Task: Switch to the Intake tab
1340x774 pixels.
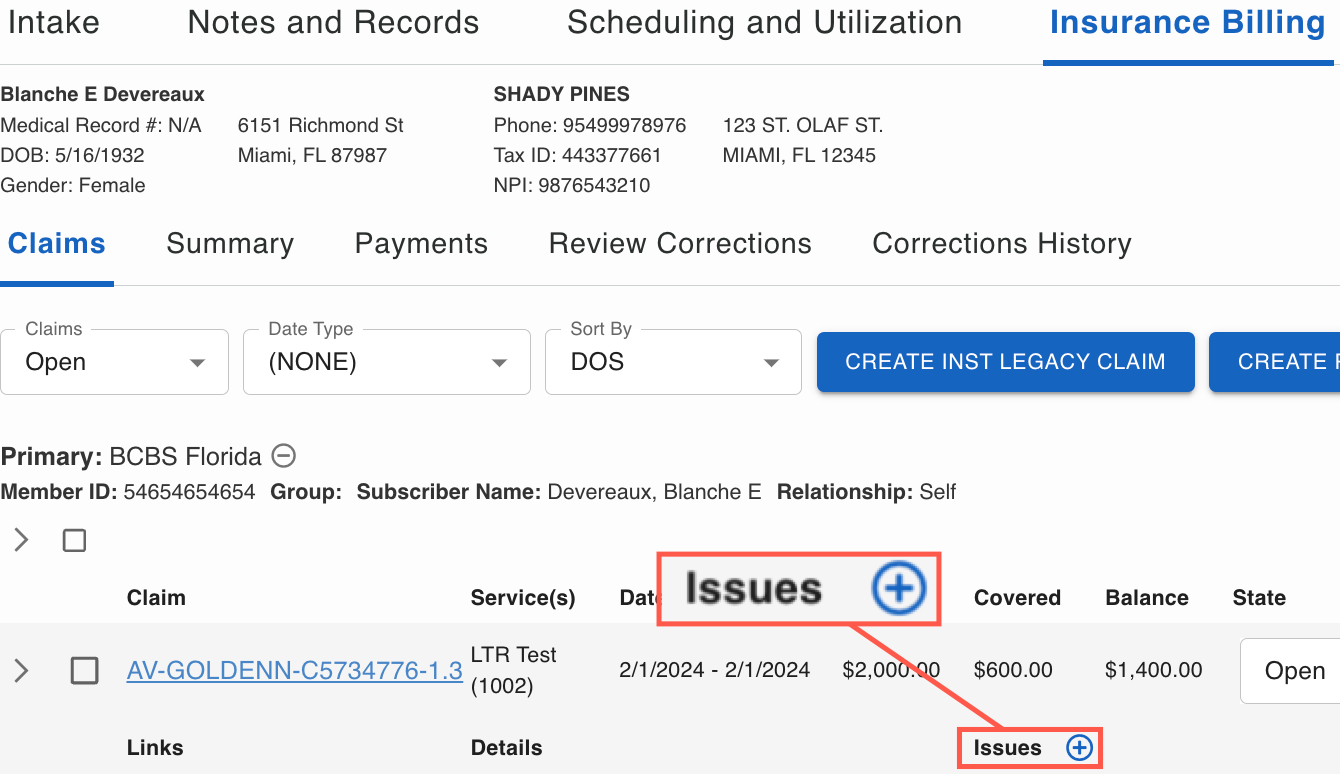Action: pos(53,23)
